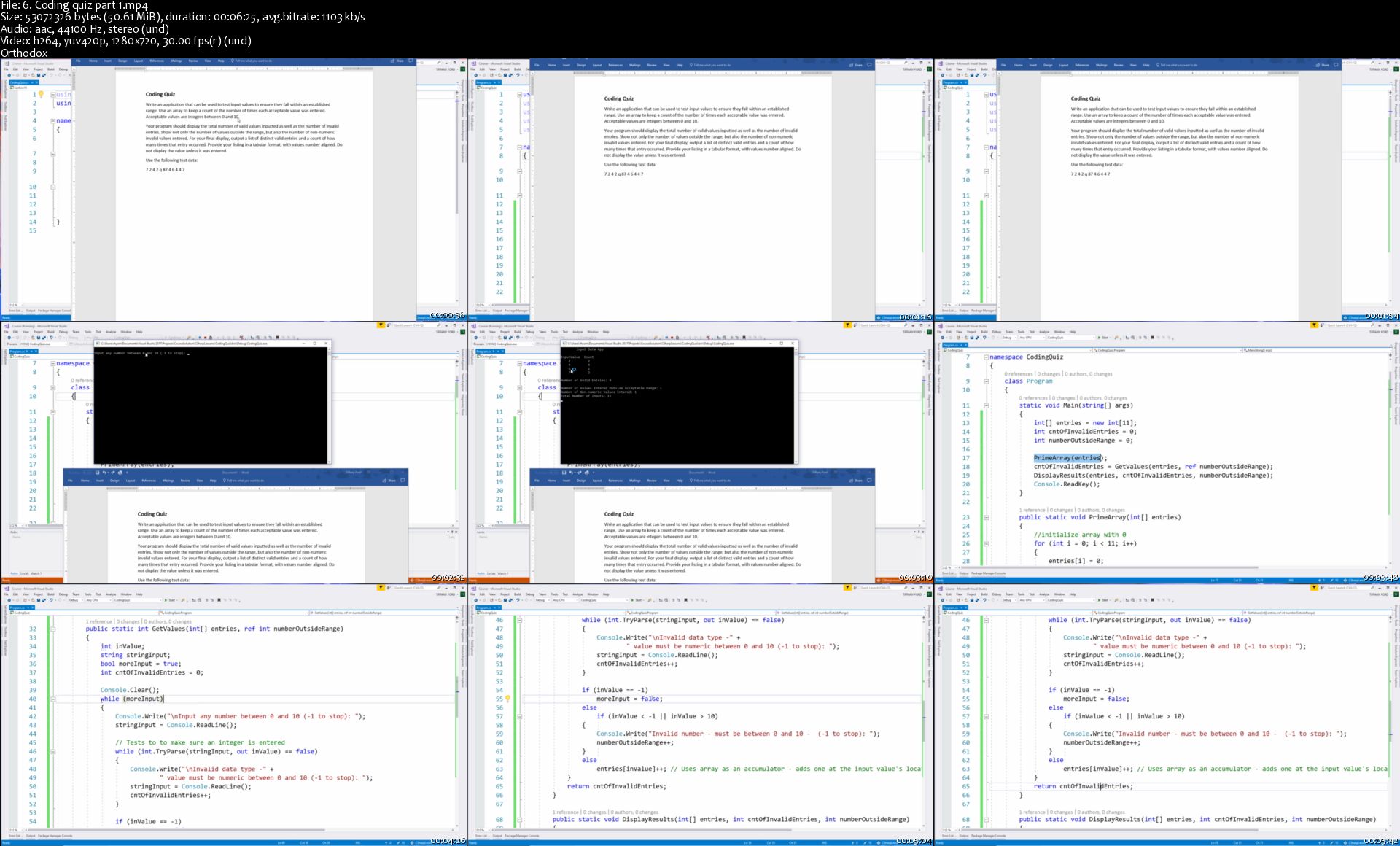
Task: Close the console window in the 00:02:32 frame
Action: (x=326, y=344)
